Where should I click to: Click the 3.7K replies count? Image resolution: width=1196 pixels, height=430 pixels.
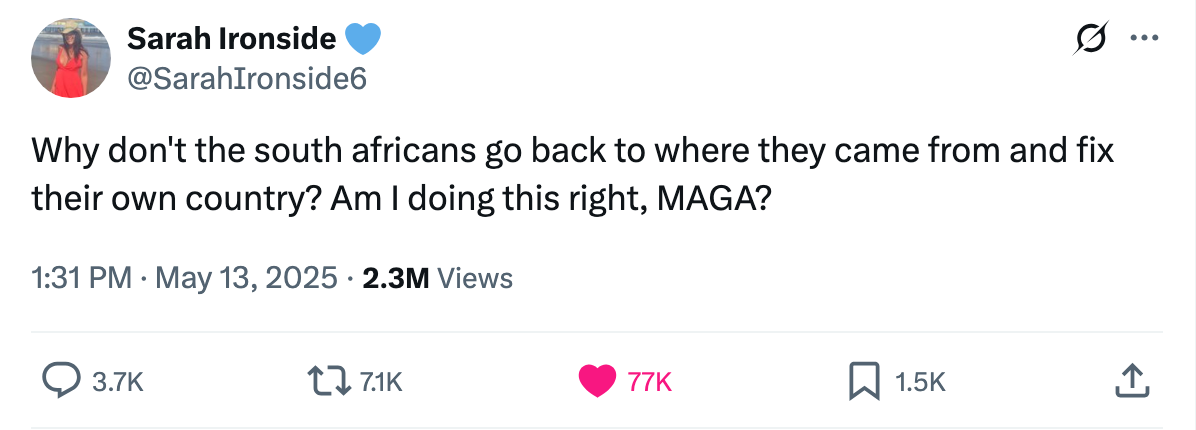(118, 381)
